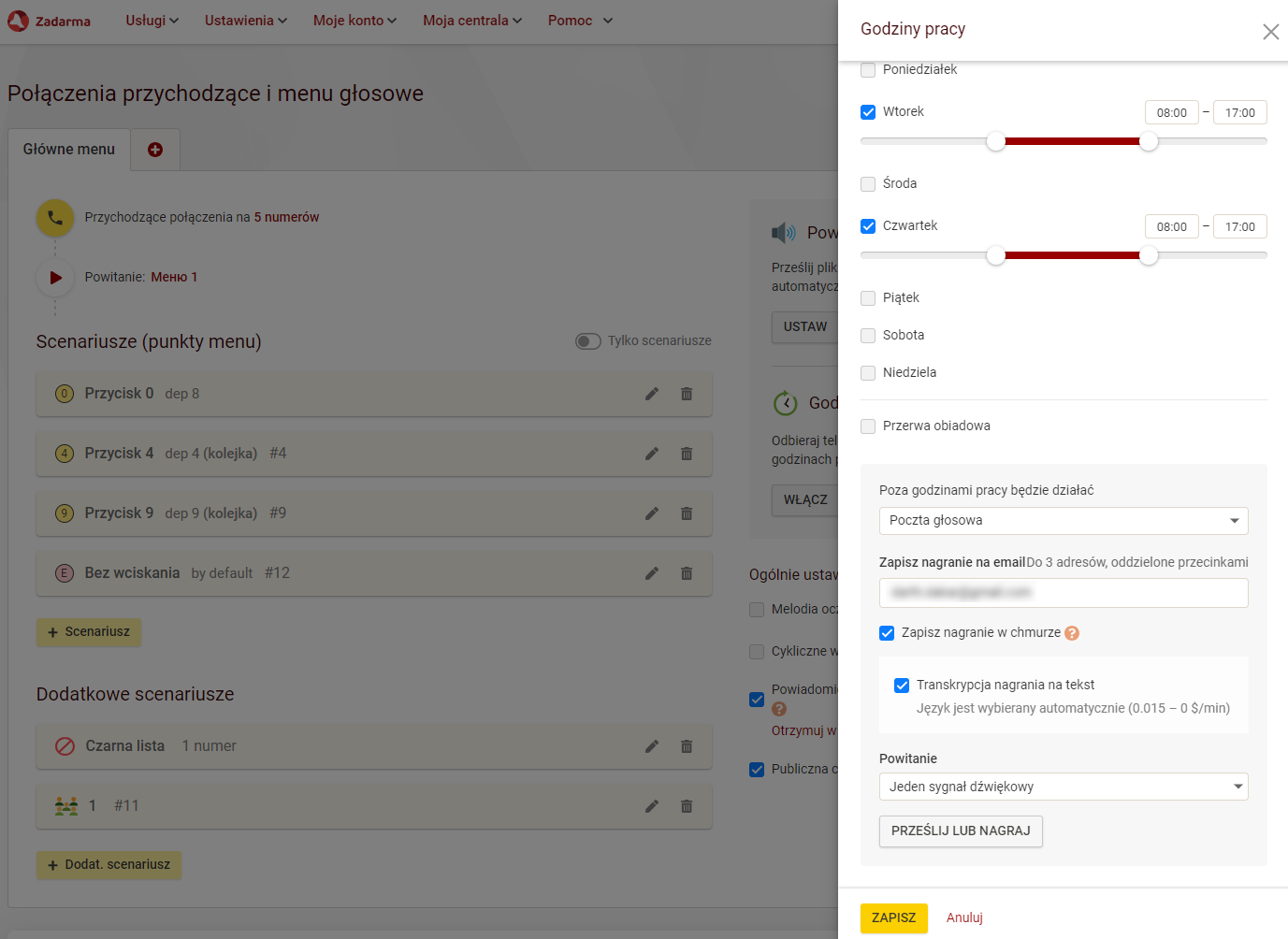Toggle the Publiczna checkbox in background
1288x939 pixels.
tap(757, 770)
